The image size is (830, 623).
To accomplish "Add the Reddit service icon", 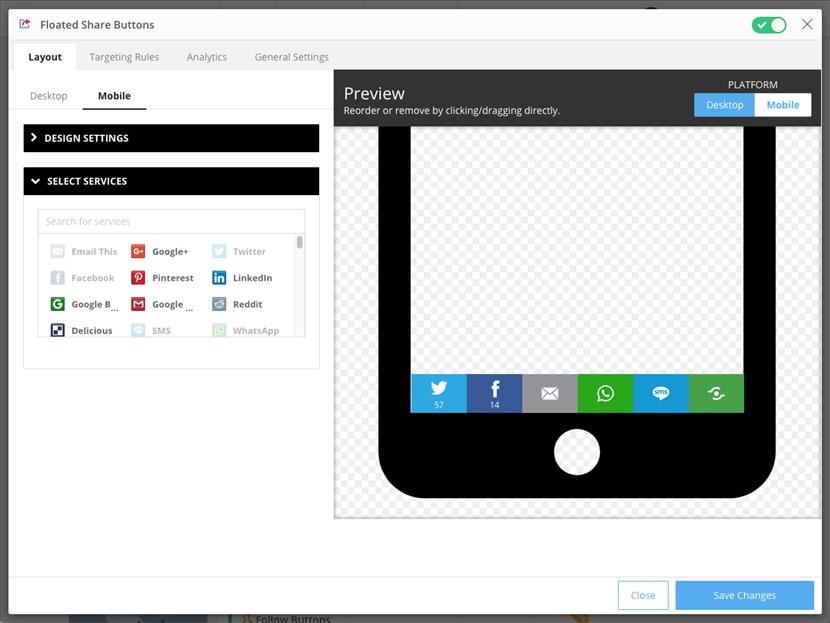I will 219,304.
